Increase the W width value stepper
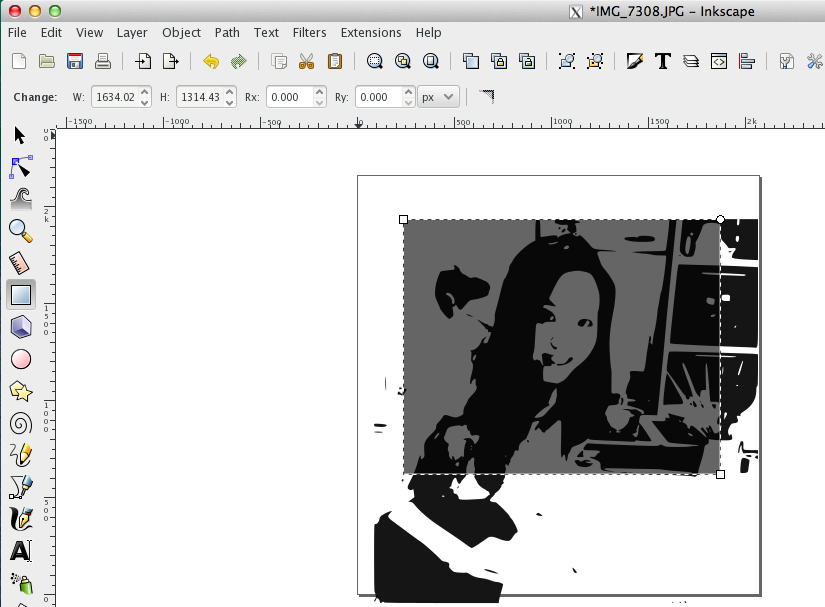The height and width of the screenshot is (607, 825). pos(145,92)
